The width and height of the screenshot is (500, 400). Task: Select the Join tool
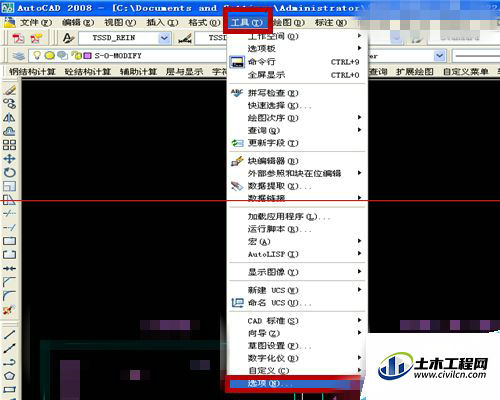[9, 268]
